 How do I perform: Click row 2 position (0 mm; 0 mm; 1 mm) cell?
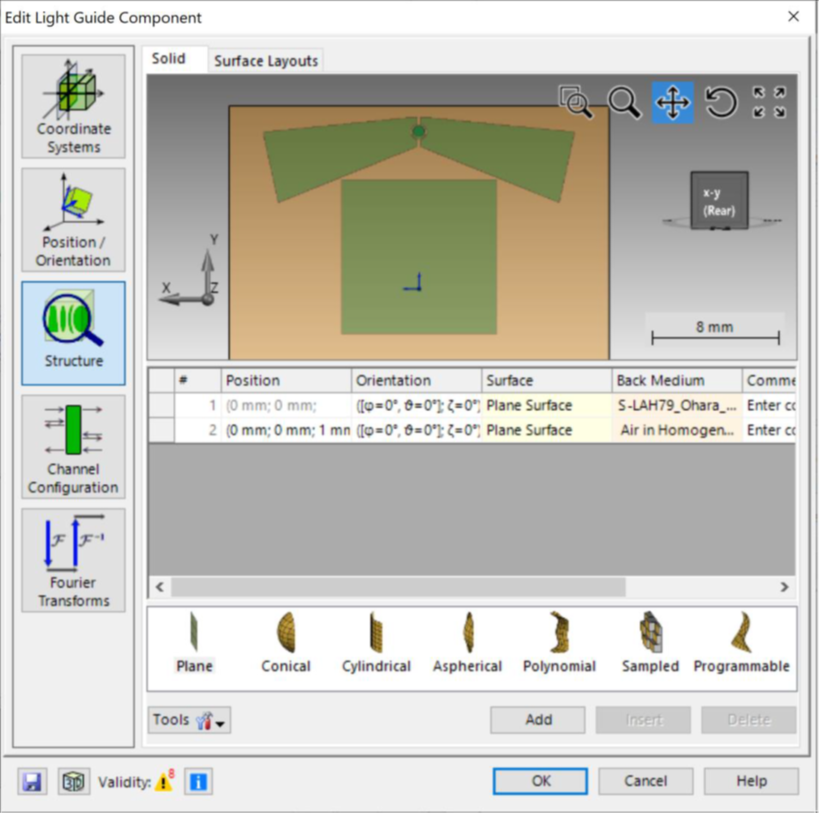pyautogui.click(x=287, y=430)
